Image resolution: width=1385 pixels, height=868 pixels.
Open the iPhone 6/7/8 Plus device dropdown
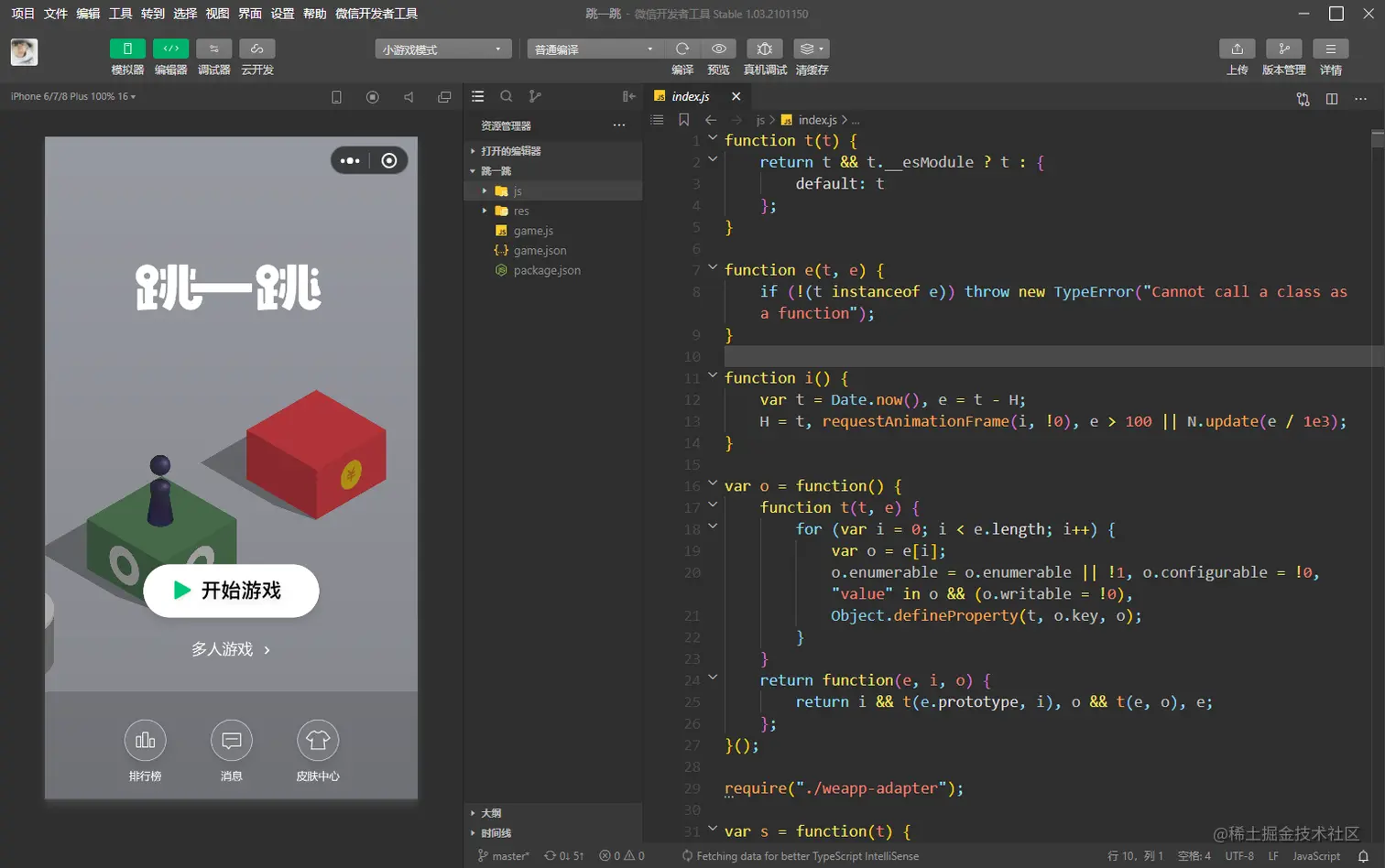(x=73, y=96)
